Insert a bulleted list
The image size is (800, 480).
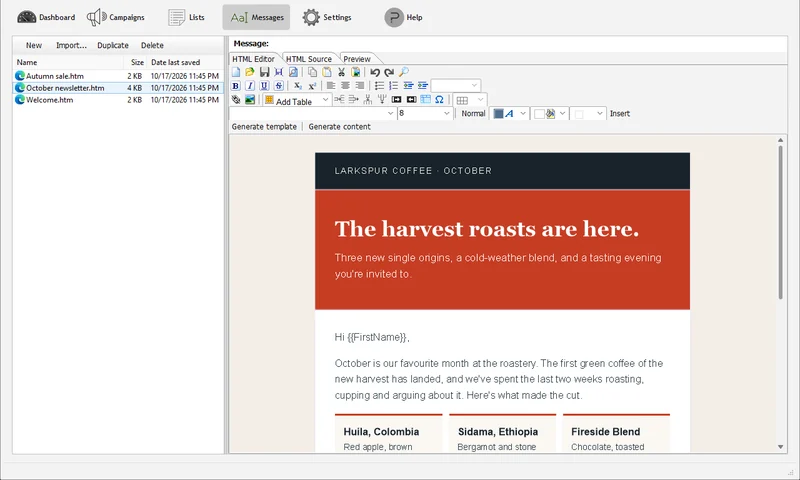click(x=379, y=85)
